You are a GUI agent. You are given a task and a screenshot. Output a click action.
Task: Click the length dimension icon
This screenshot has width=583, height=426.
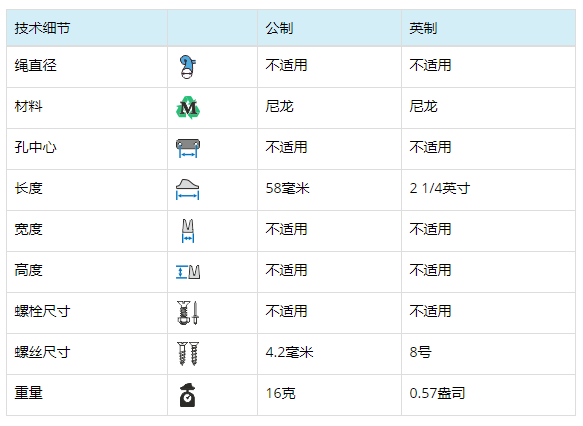tap(187, 189)
